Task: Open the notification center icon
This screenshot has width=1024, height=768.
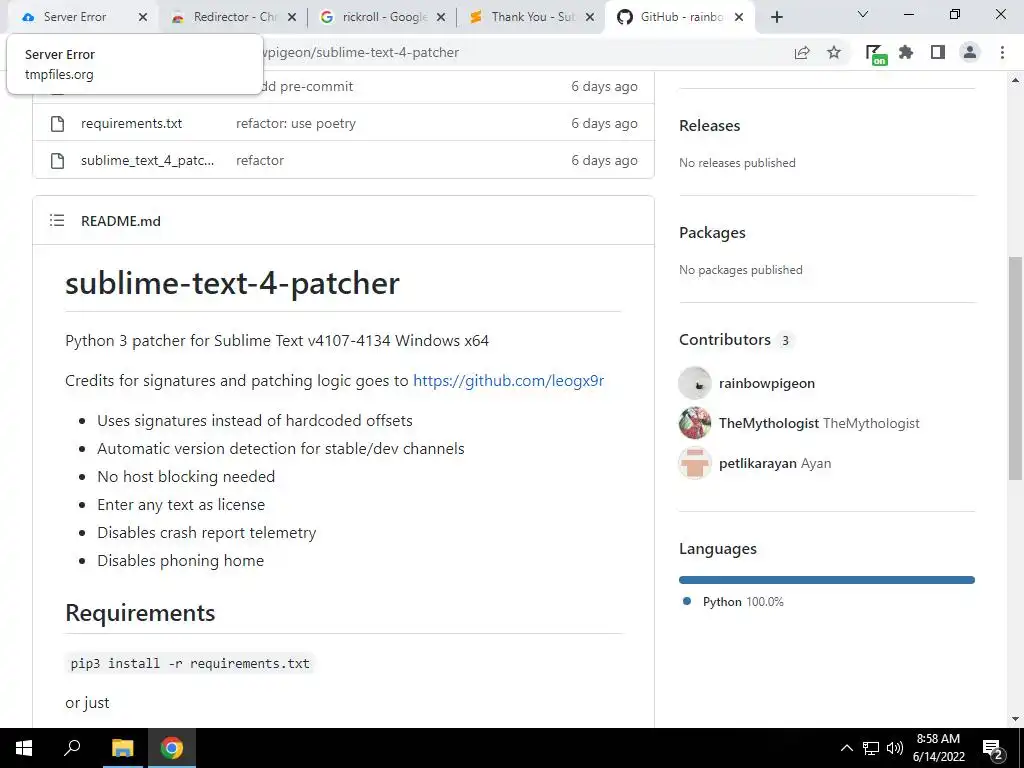Action: (x=993, y=749)
